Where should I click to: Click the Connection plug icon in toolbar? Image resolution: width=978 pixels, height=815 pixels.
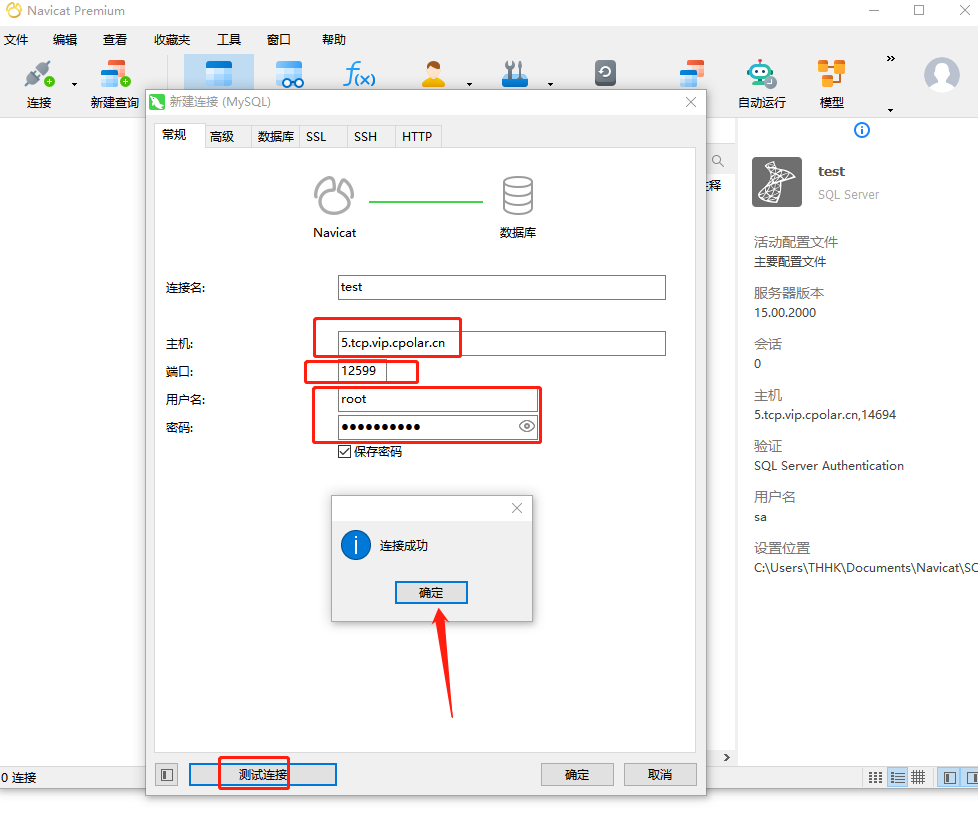click(39, 74)
